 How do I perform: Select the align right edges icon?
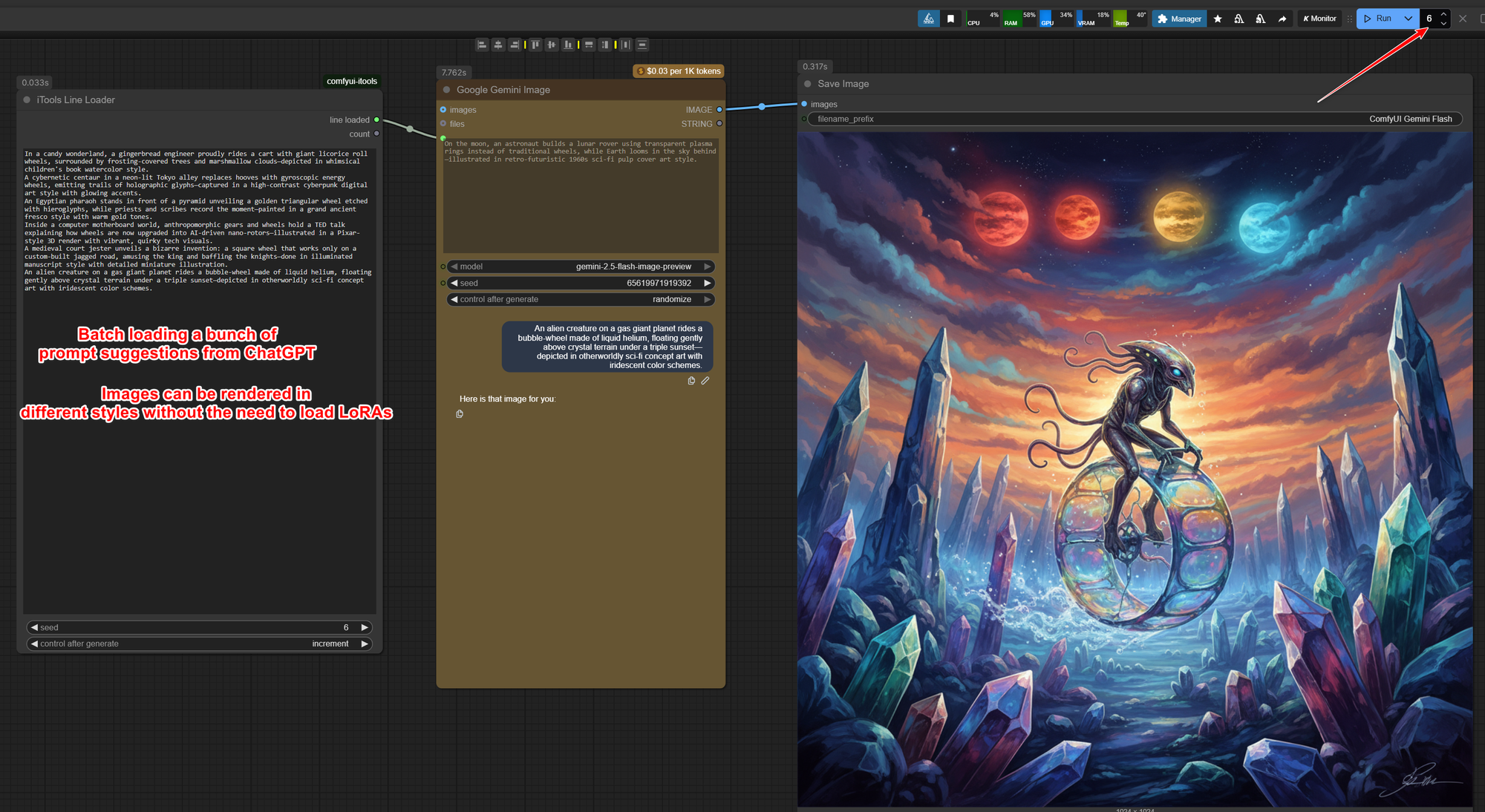click(515, 45)
